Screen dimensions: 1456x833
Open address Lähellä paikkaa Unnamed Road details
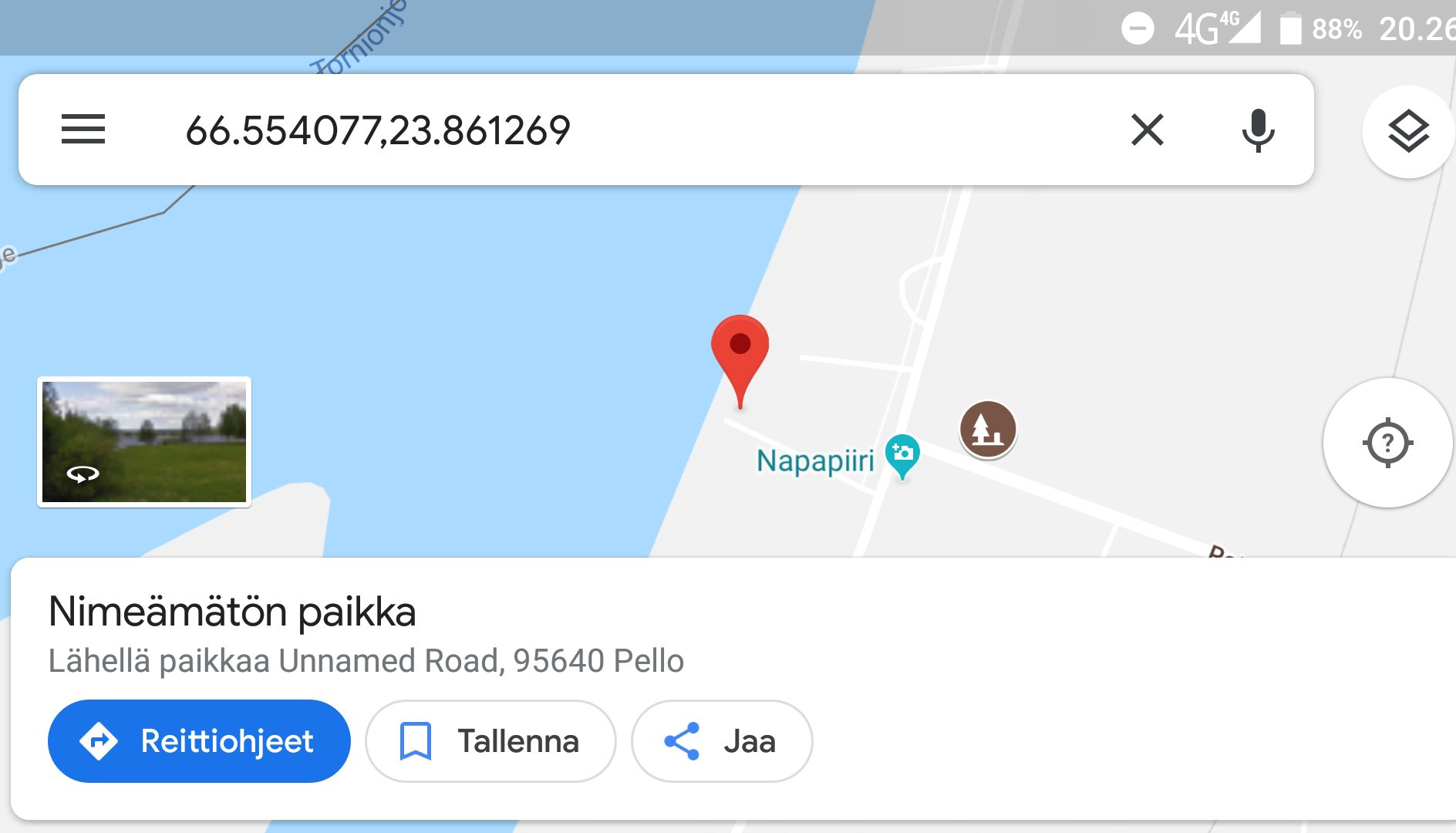pyautogui.click(x=366, y=661)
